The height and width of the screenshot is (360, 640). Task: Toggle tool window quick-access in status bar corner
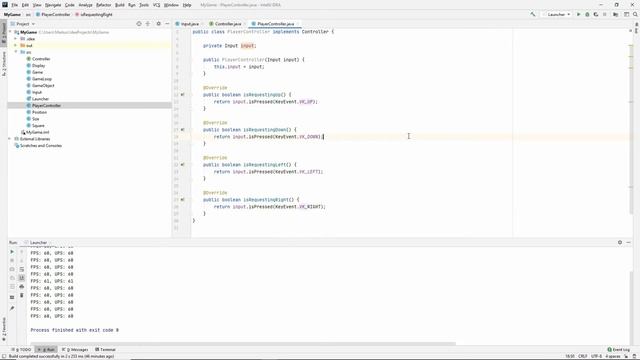point(4,356)
